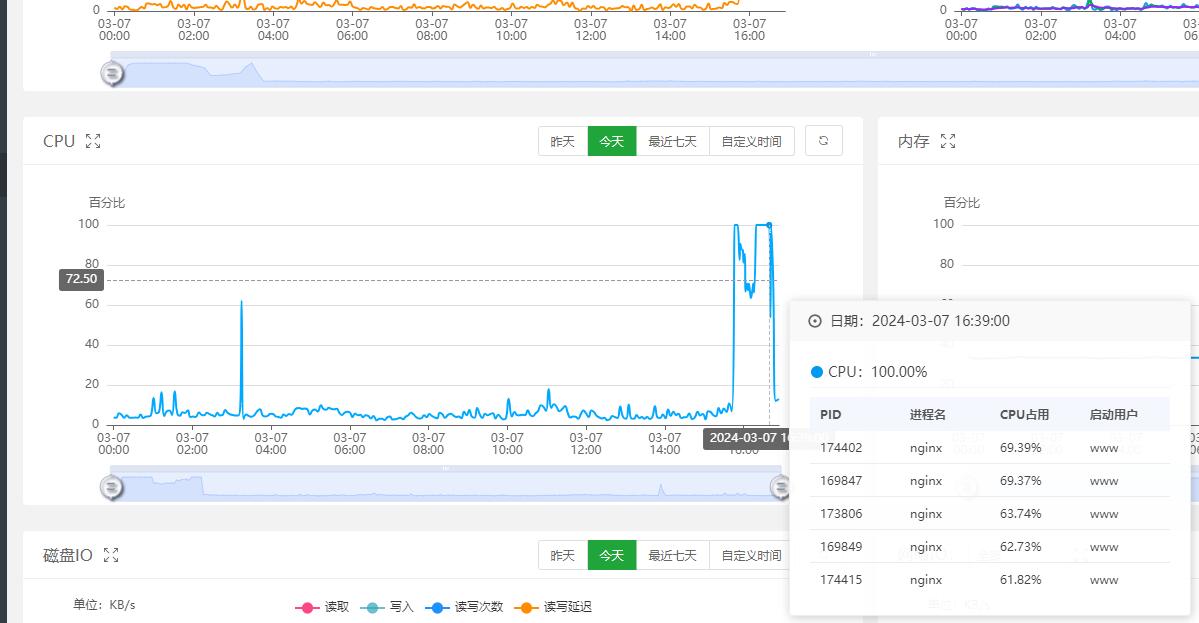Toggle the 读取 legend series
The height and width of the screenshot is (623, 1199).
pyautogui.click(x=322, y=607)
